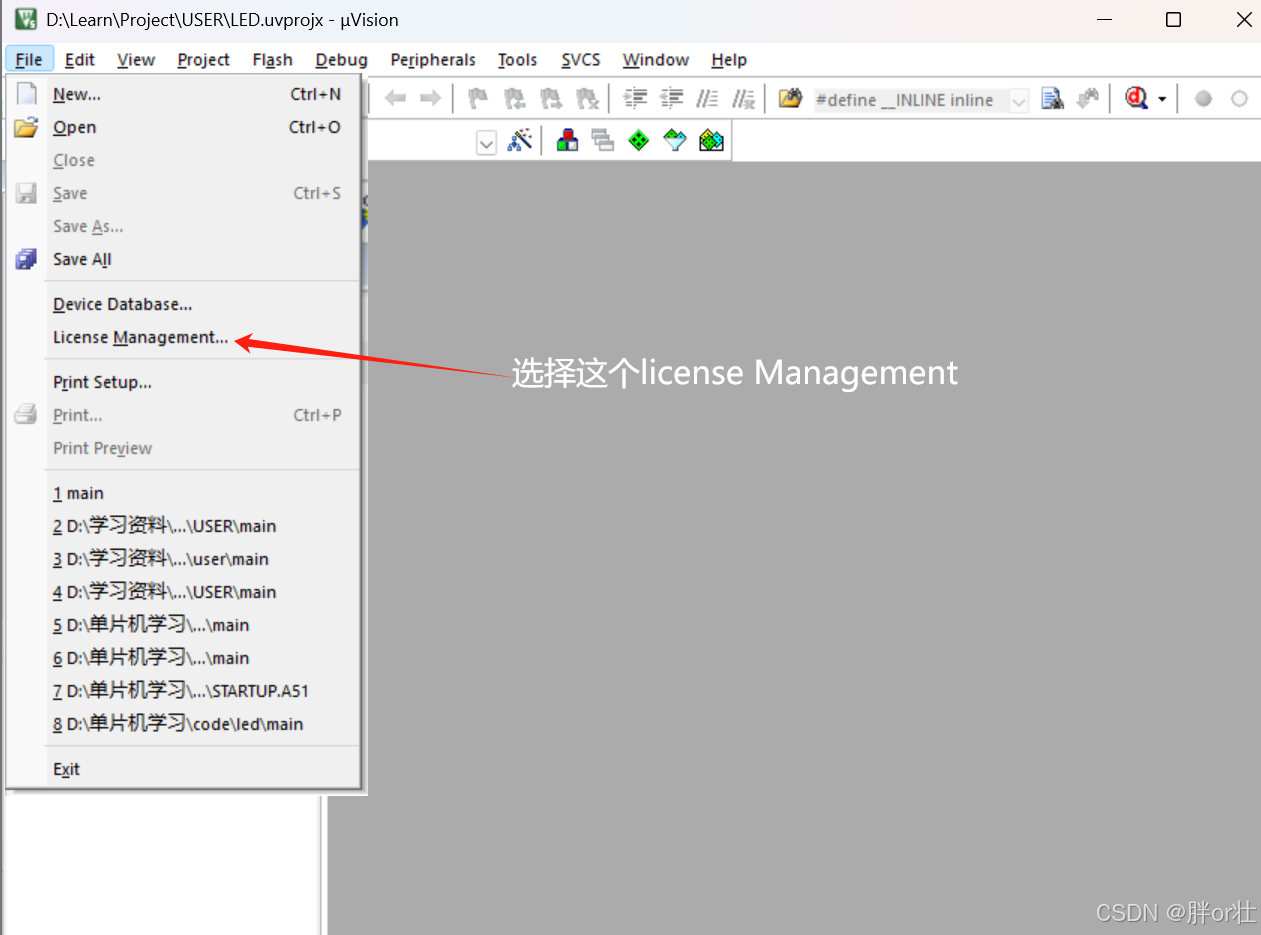Click the indent selection icon
Viewport: 1261px width, 935px height.
point(636,98)
